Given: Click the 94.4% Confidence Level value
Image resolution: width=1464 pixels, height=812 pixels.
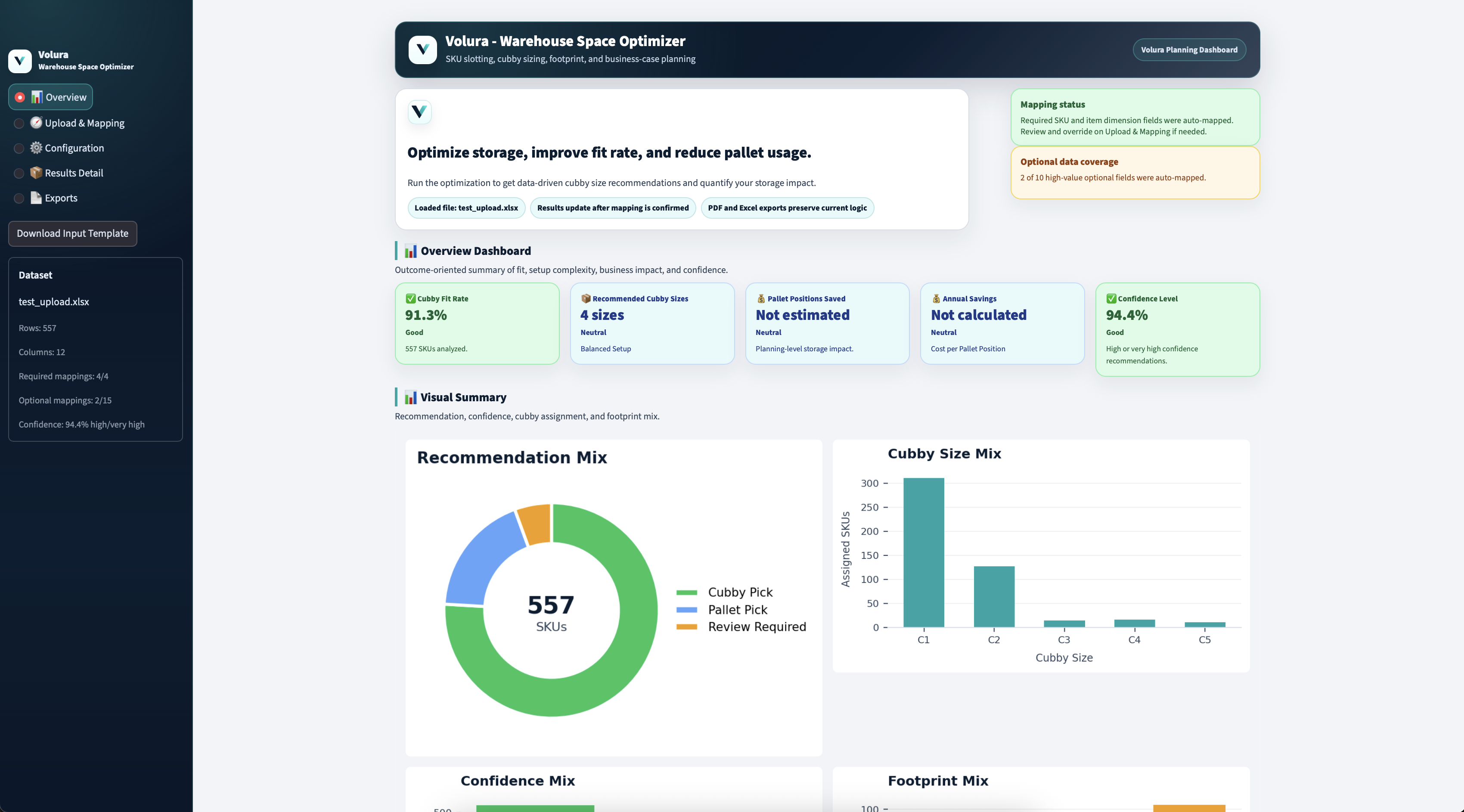Looking at the screenshot, I should [x=1126, y=315].
